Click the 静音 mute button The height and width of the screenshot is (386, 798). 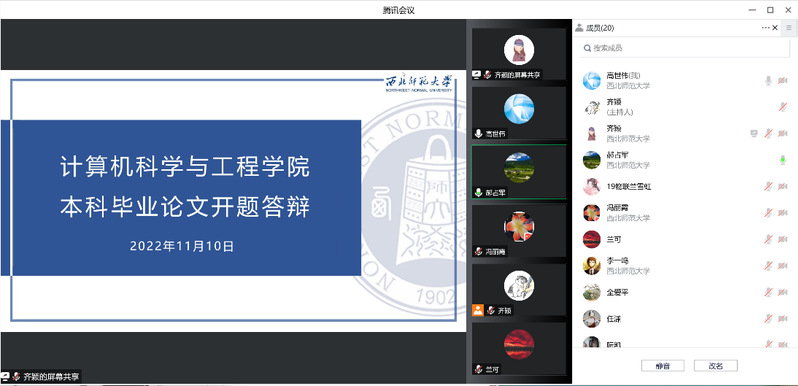[663, 366]
